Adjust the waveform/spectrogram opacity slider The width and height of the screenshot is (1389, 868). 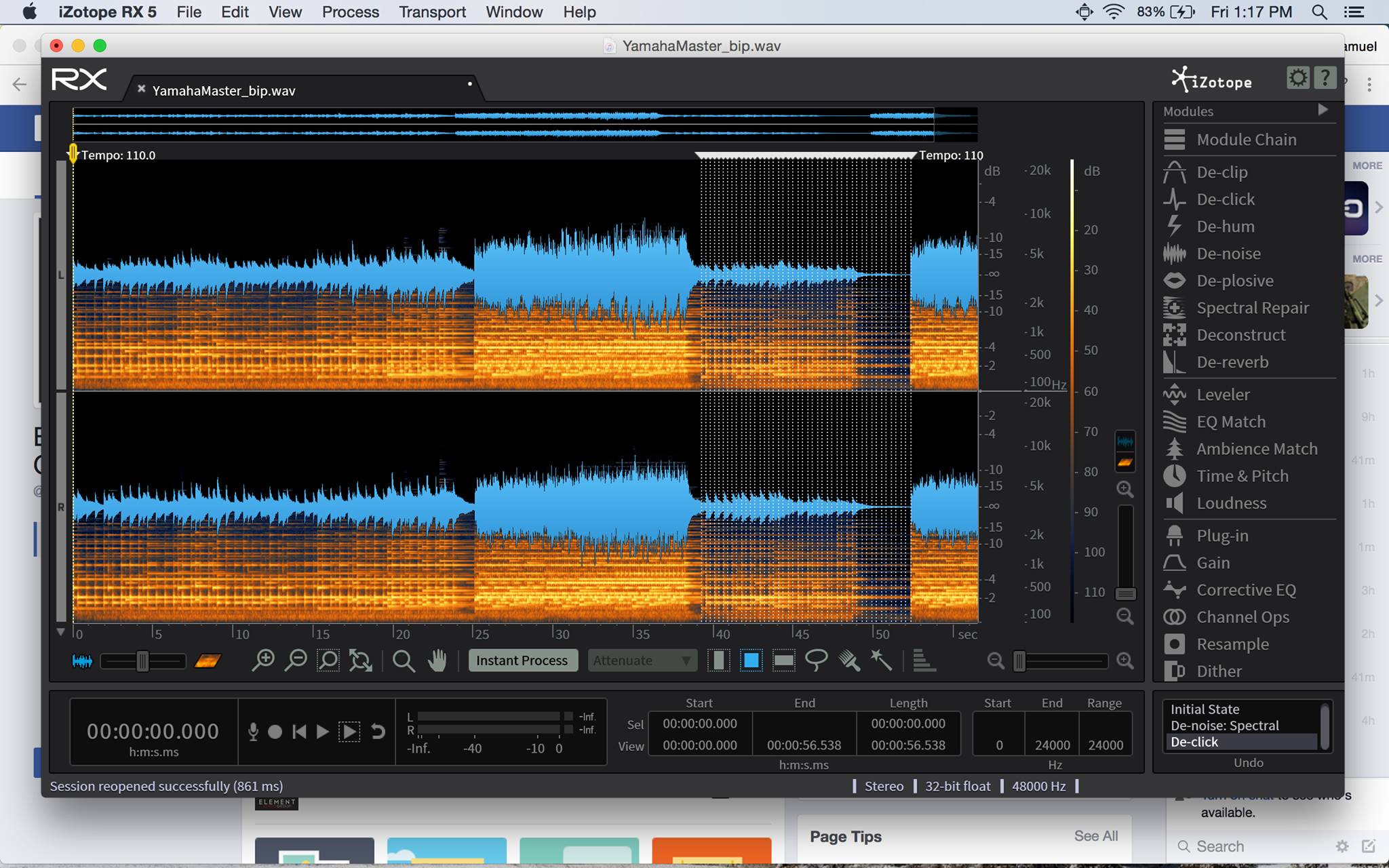(142, 661)
